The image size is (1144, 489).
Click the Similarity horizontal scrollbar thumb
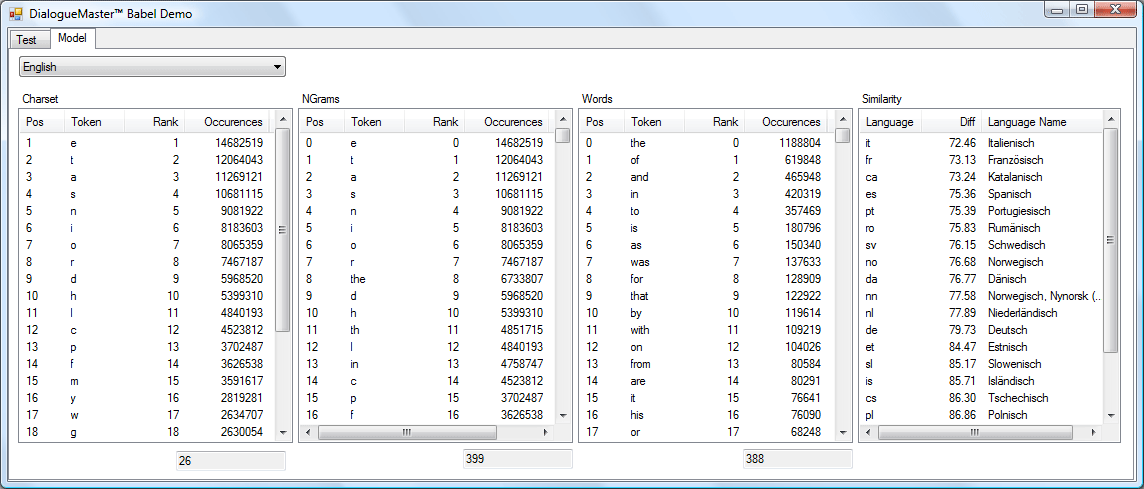[x=975, y=433]
